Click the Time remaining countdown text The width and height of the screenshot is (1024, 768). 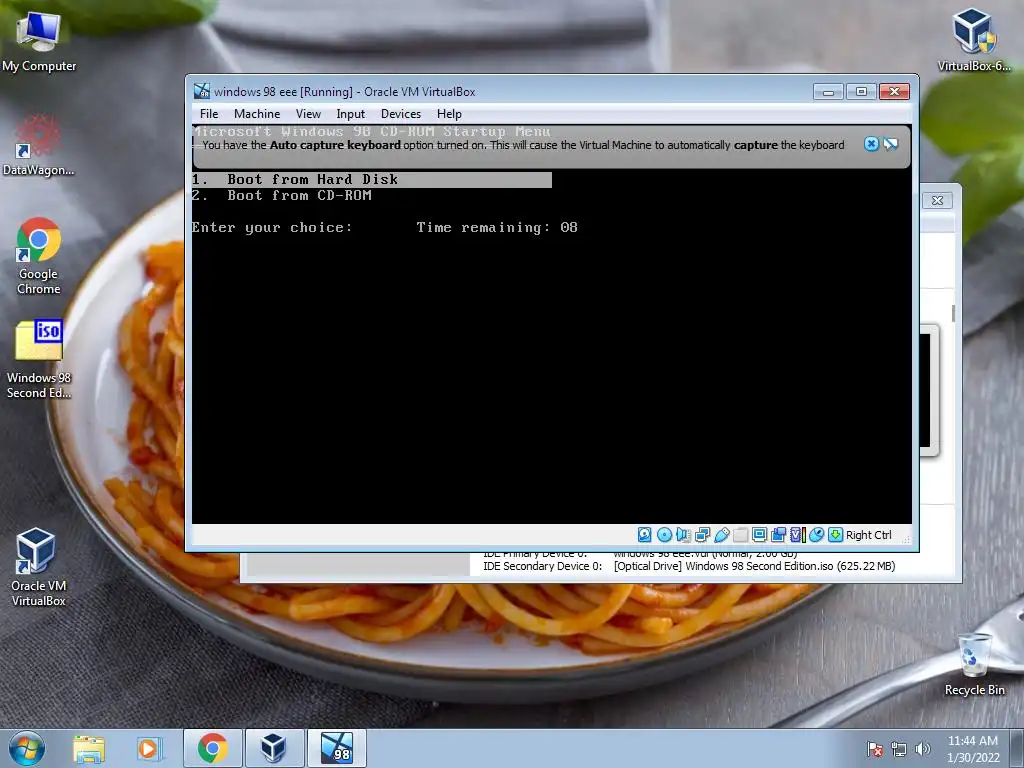click(x=497, y=227)
